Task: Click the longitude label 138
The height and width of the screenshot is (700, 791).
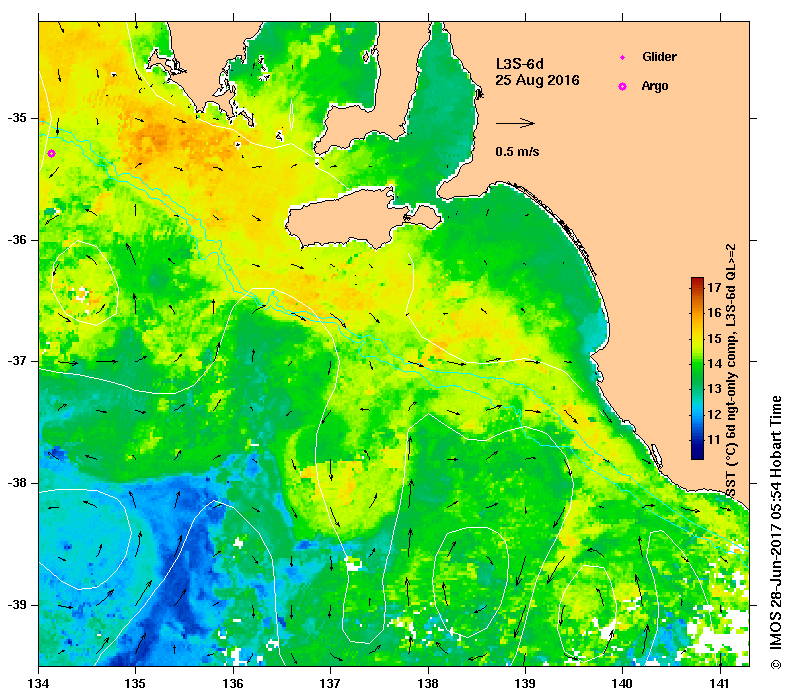Action: tap(428, 683)
